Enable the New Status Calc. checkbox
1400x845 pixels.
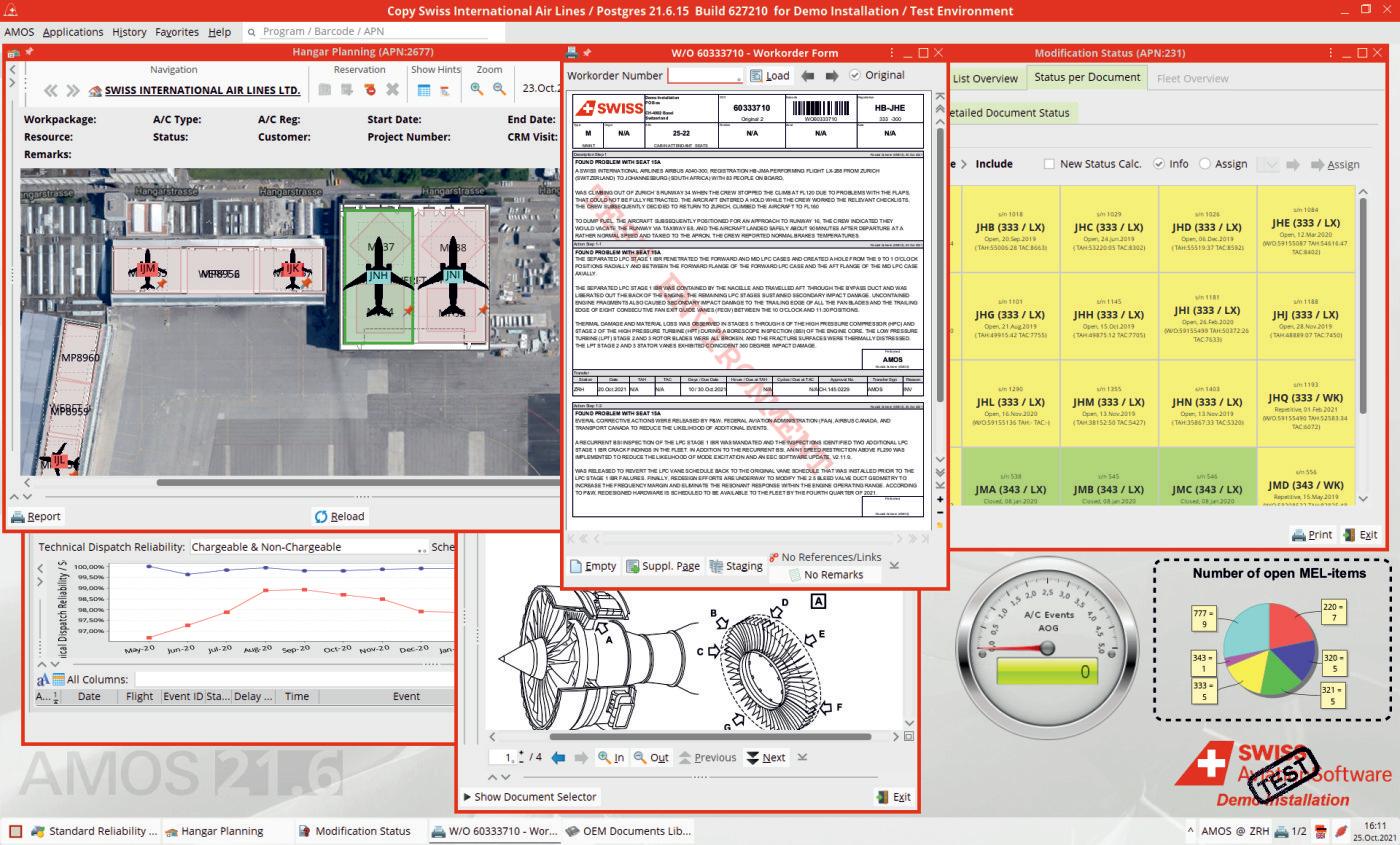tap(1049, 164)
